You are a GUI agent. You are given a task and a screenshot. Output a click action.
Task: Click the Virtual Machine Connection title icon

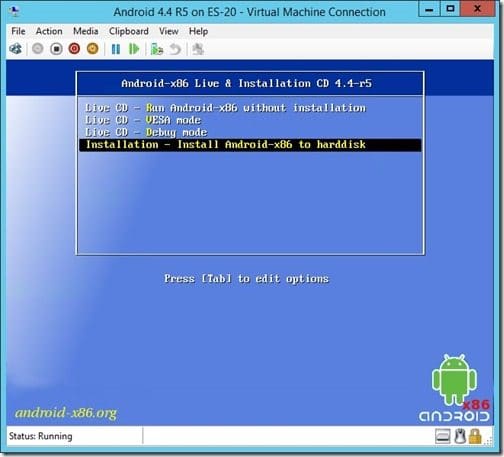click(x=15, y=12)
